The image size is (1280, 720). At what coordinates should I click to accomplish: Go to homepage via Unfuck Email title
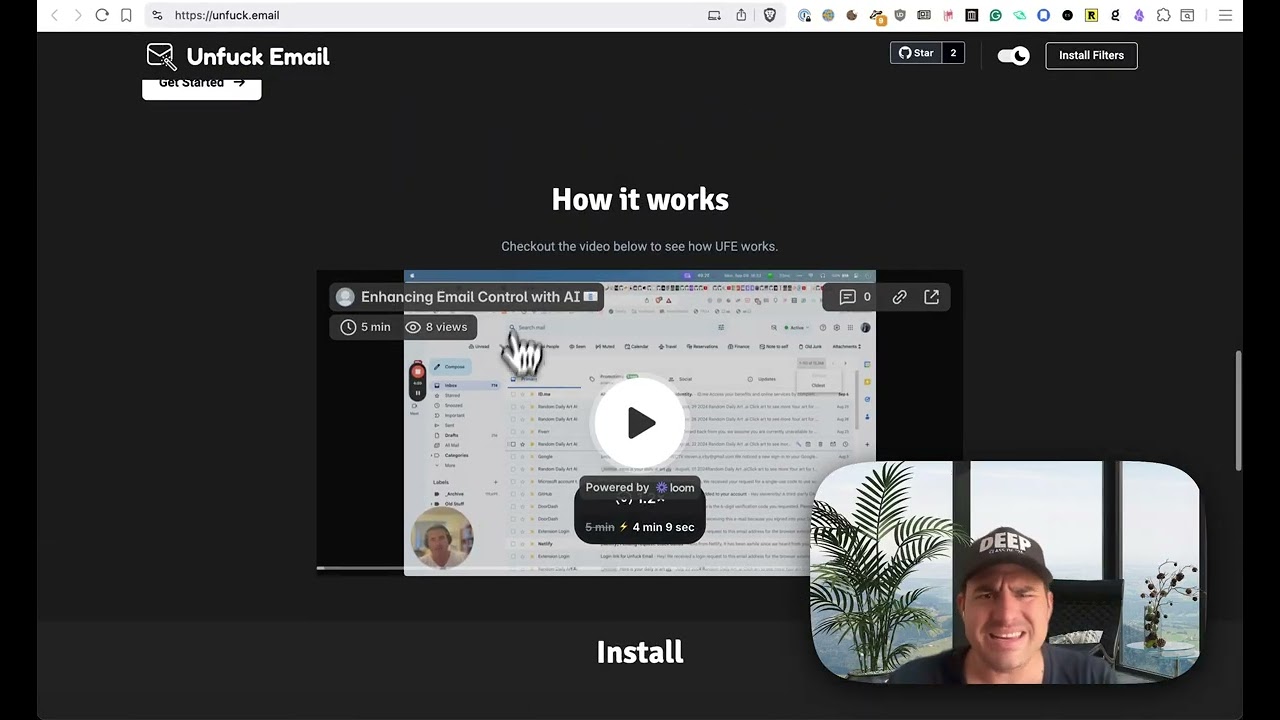[258, 57]
